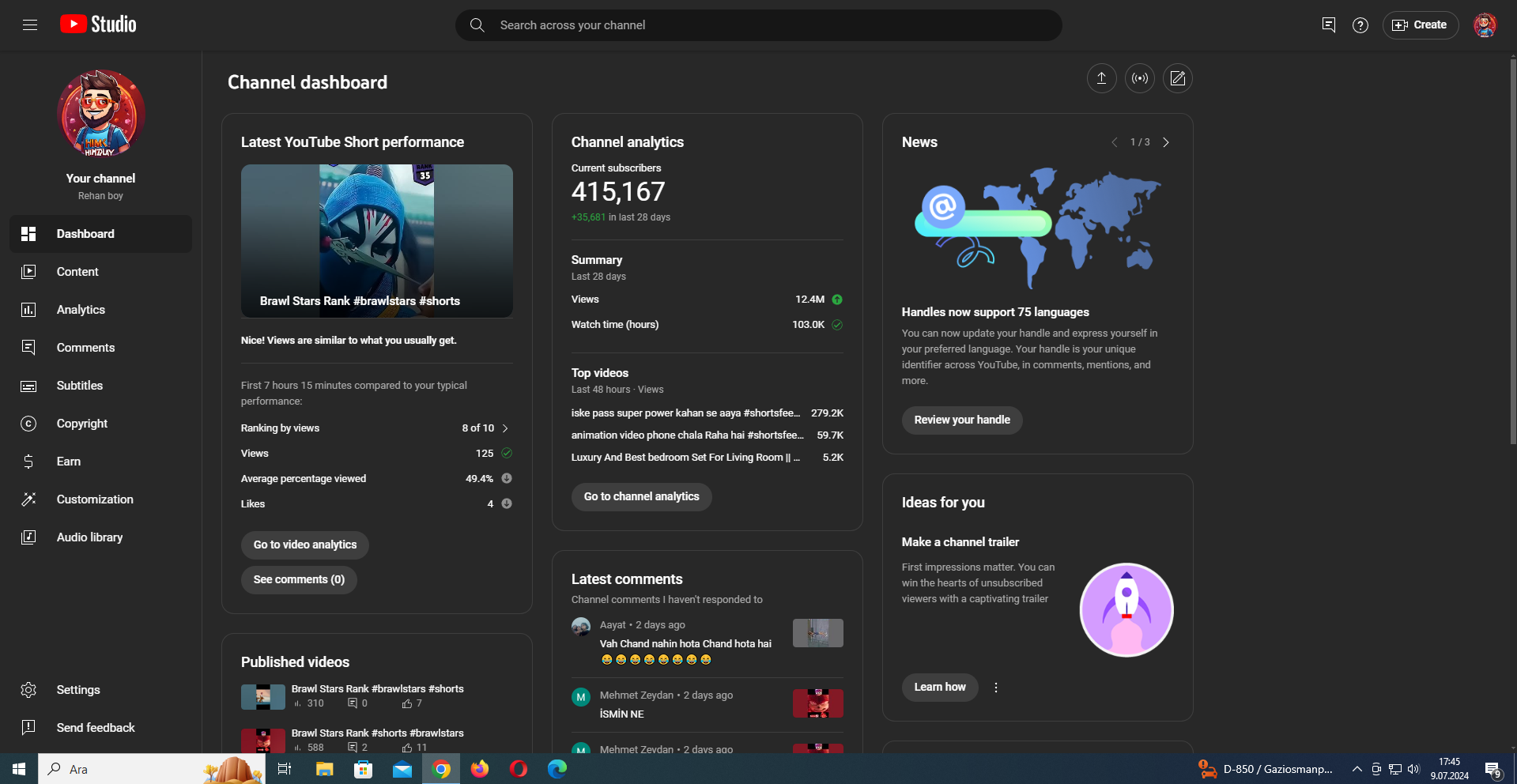The width and height of the screenshot is (1517, 784).
Task: Click video thumbnail beside 'İSMİN NE' comment
Action: click(817, 703)
